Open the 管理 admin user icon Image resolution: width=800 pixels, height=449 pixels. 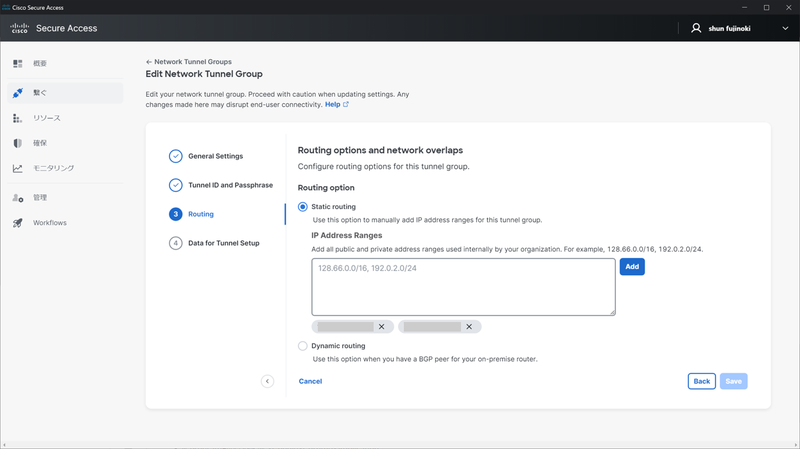18,197
